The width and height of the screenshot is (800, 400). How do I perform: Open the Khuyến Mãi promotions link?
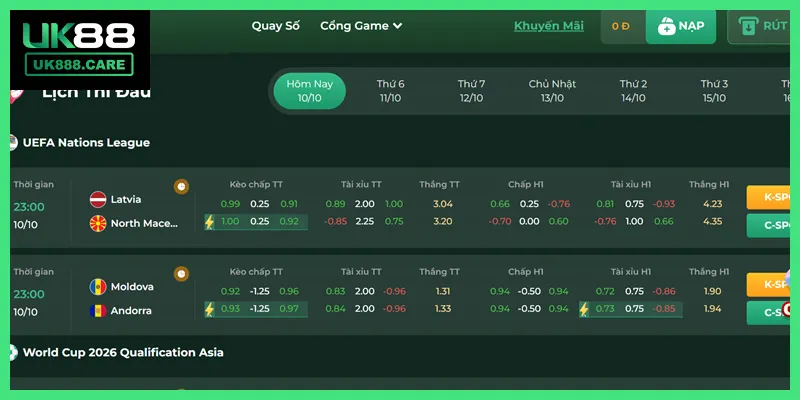[549, 26]
